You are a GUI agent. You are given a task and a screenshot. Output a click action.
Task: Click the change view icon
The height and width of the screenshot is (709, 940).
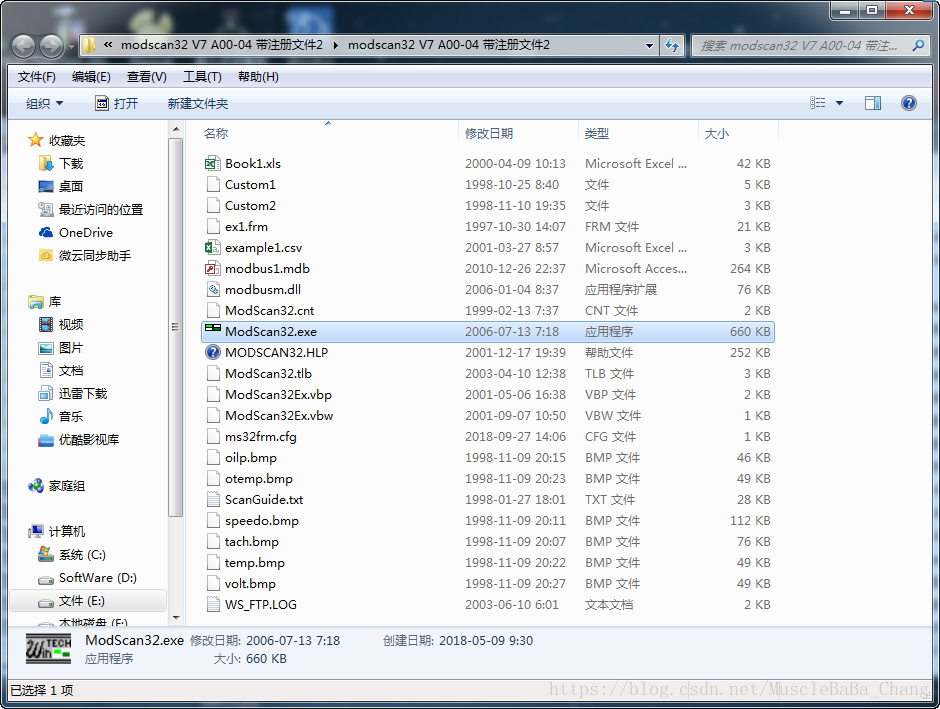817,103
